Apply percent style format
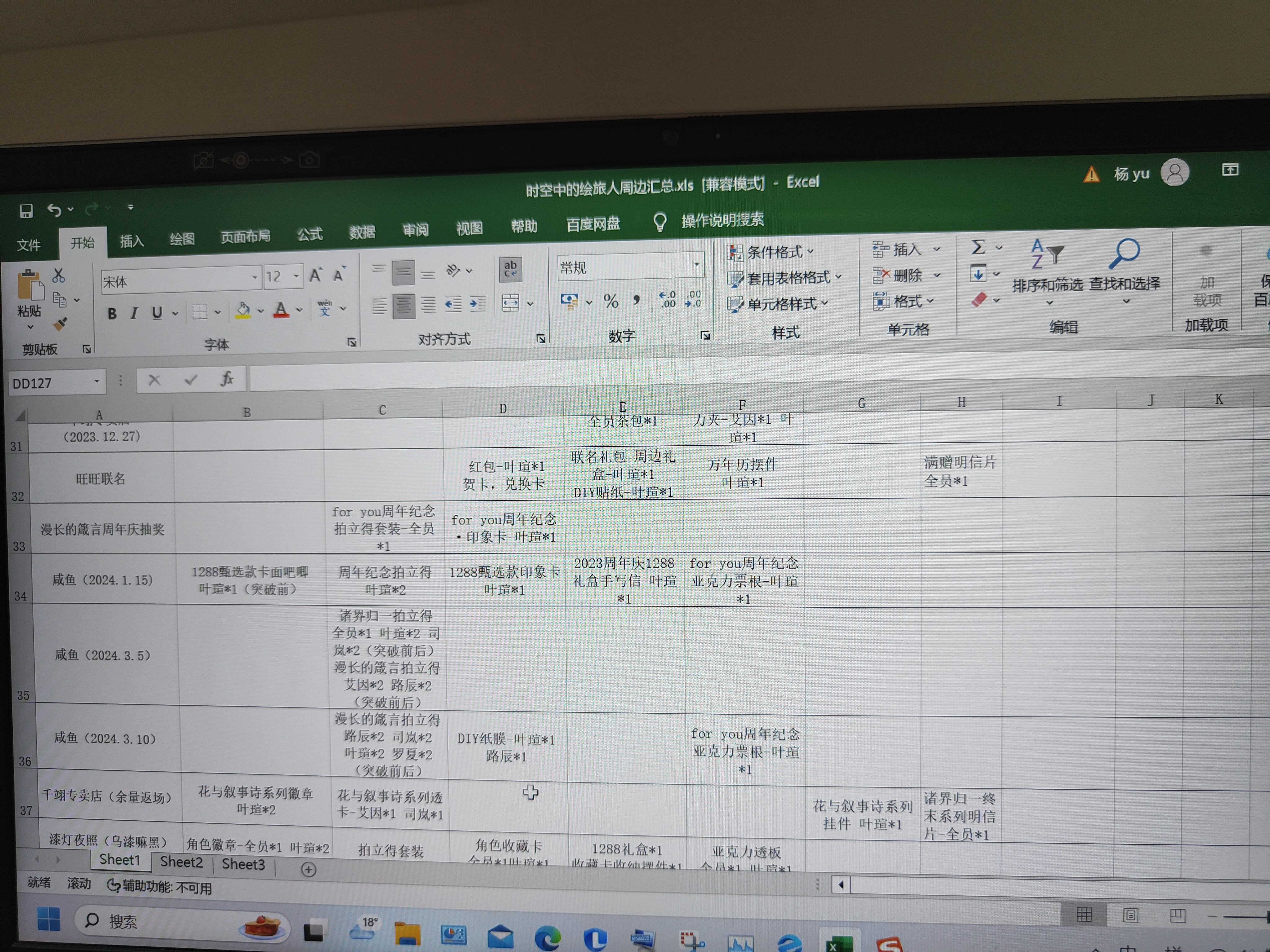The height and width of the screenshot is (952, 1270). 611,301
